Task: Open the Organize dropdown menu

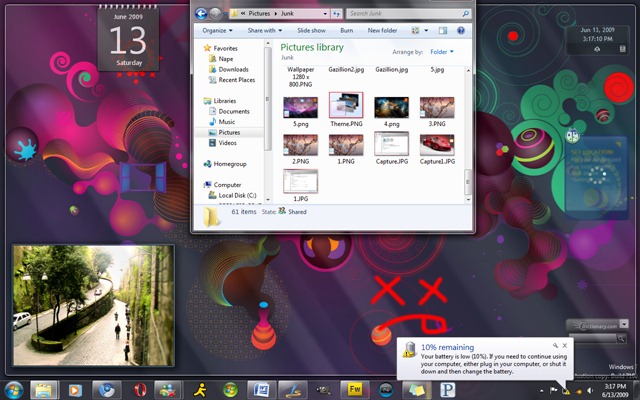Action: tap(217, 31)
